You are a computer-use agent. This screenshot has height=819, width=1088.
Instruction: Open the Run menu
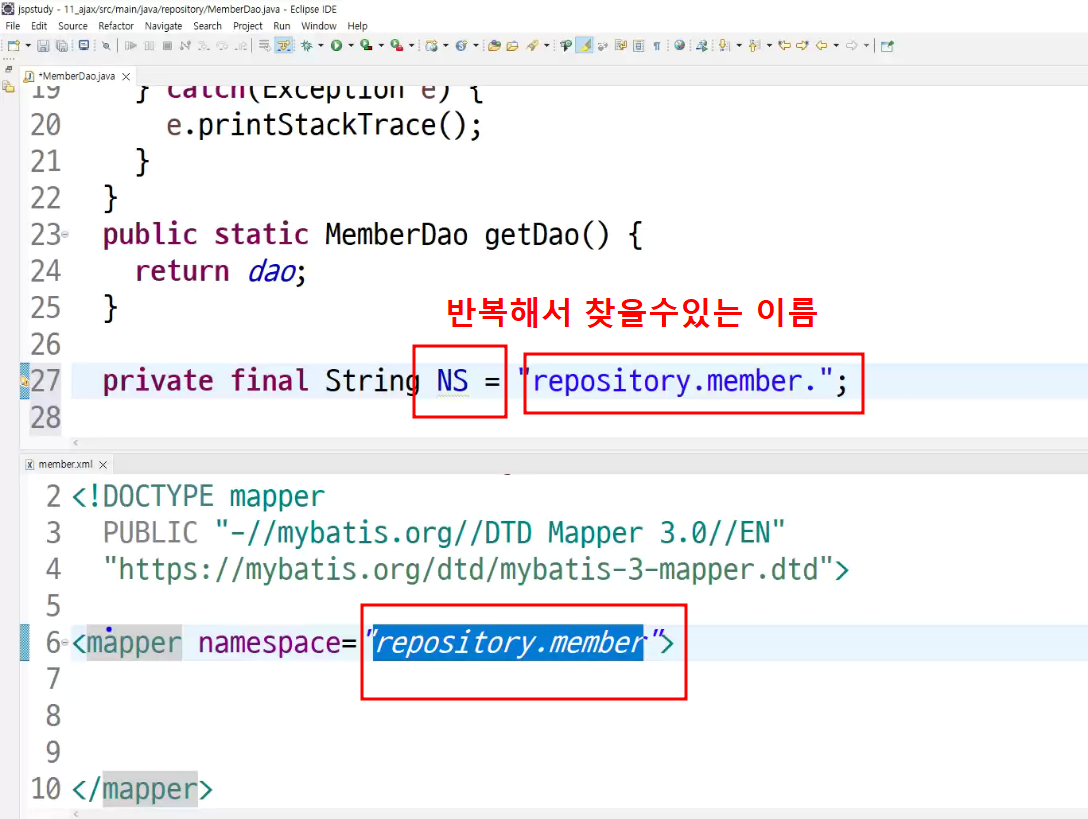tap(282, 26)
